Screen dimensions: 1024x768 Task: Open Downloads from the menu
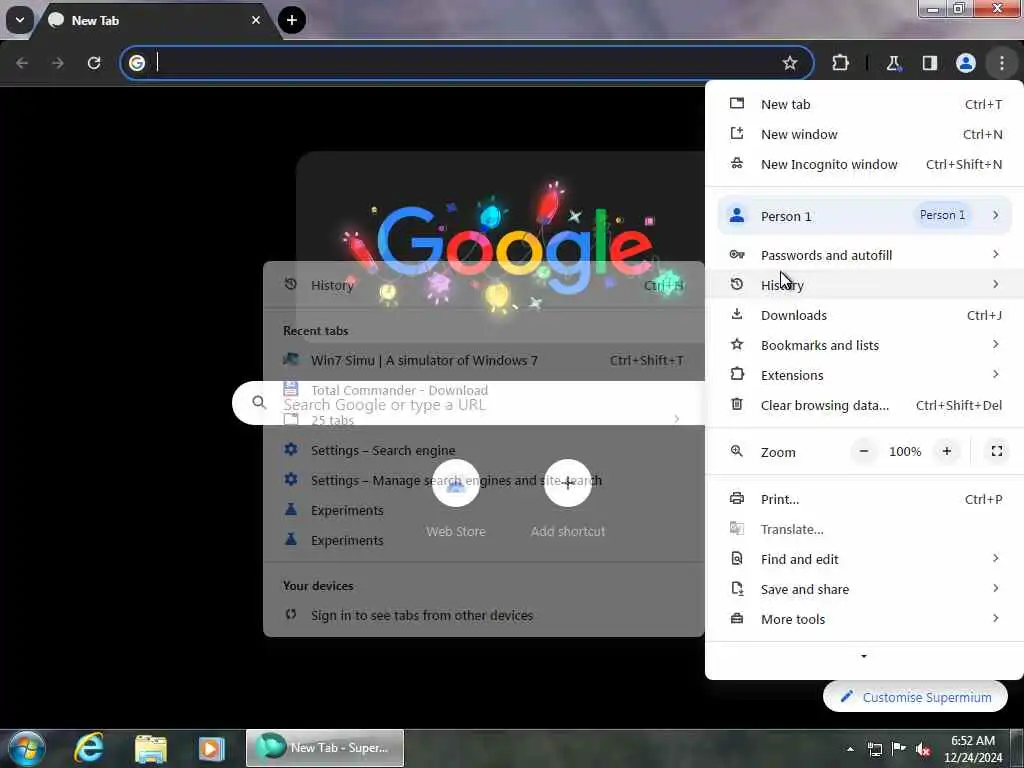[x=864, y=315]
